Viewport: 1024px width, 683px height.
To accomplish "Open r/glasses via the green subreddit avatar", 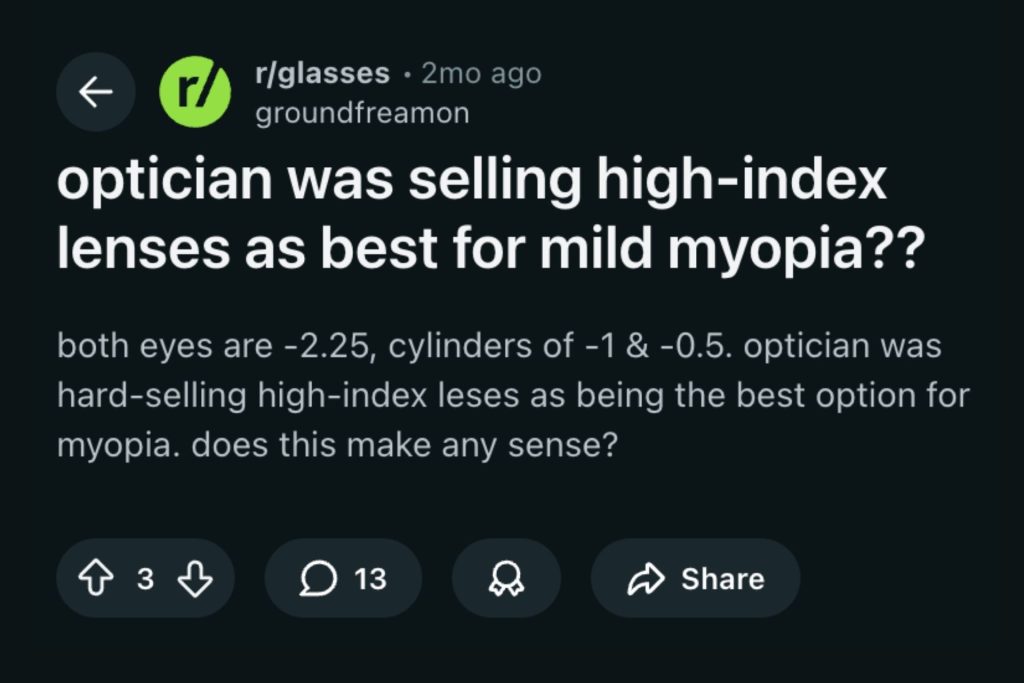I will (197, 91).
